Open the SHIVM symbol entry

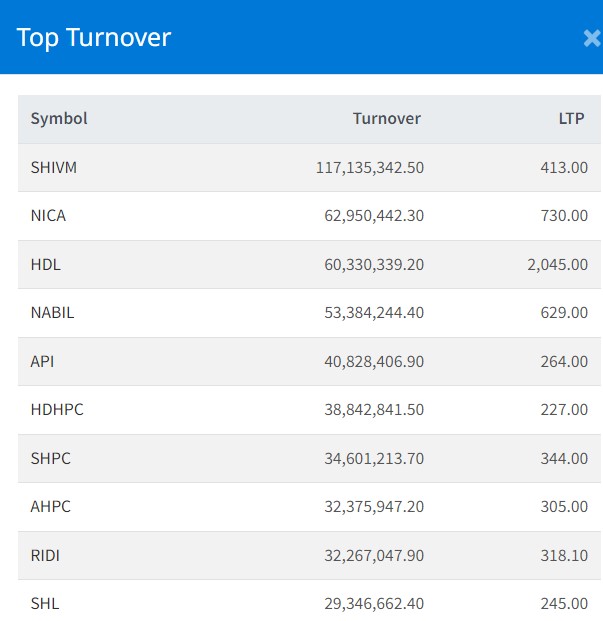54,167
